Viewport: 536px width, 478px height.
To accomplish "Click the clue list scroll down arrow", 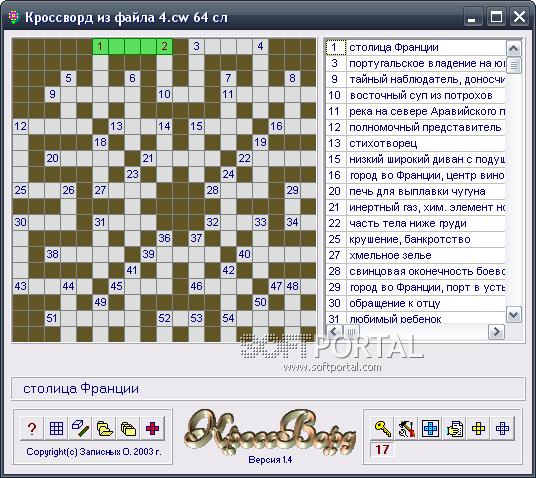I will point(514,314).
